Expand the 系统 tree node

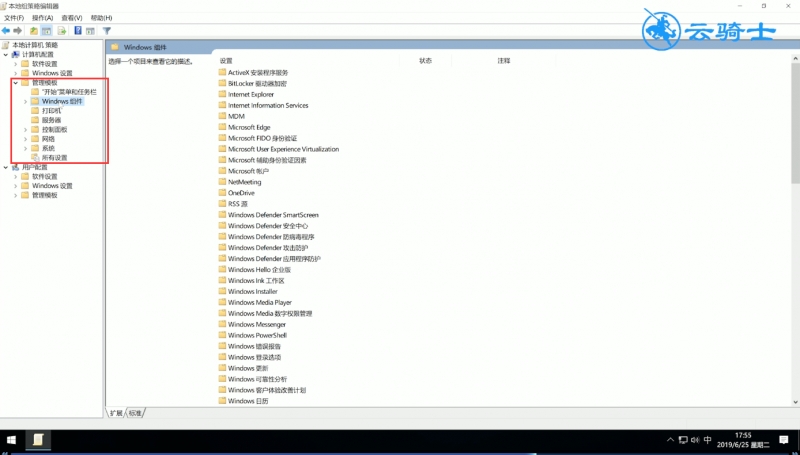tap(25, 148)
